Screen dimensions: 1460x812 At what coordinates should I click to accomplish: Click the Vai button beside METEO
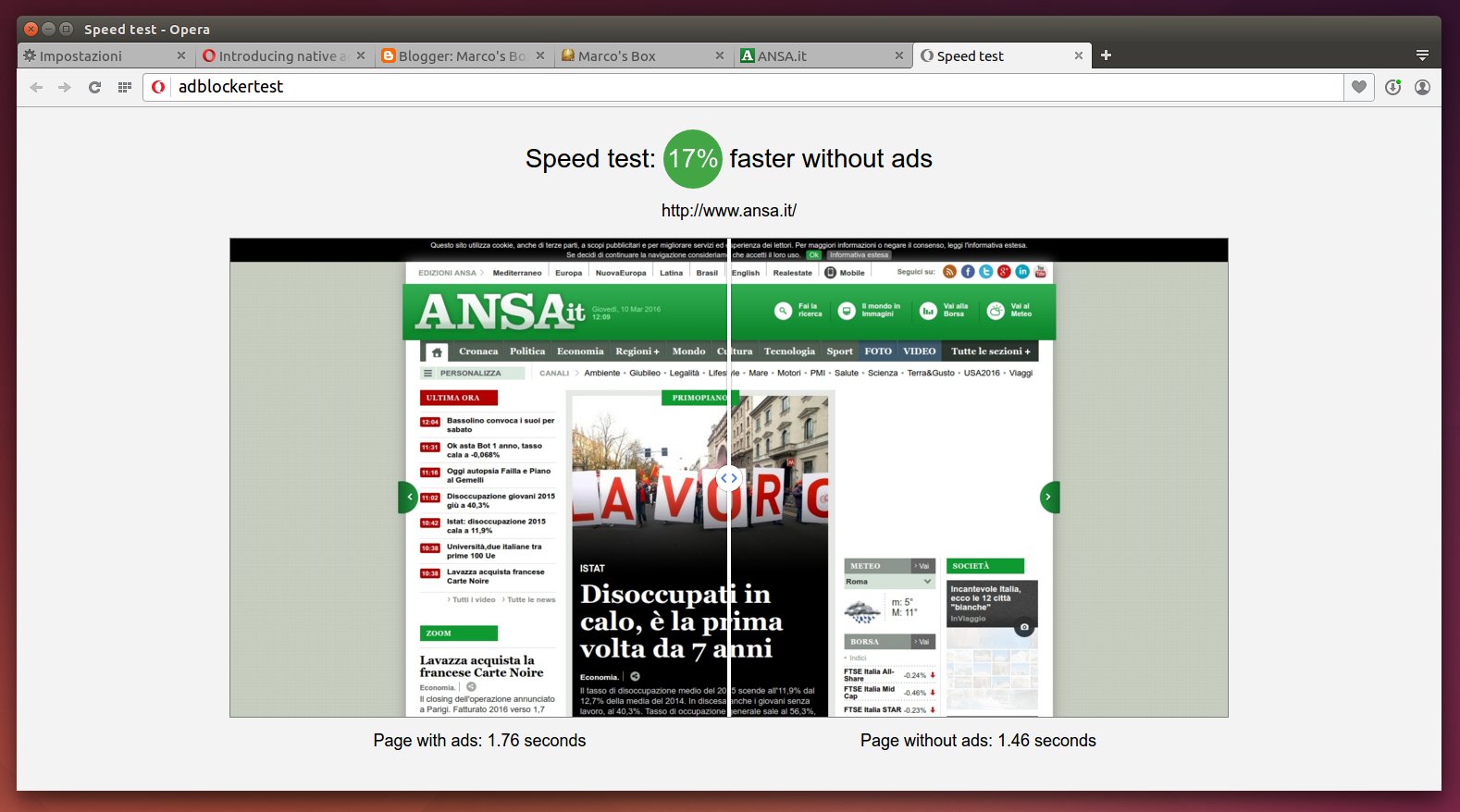click(922, 566)
